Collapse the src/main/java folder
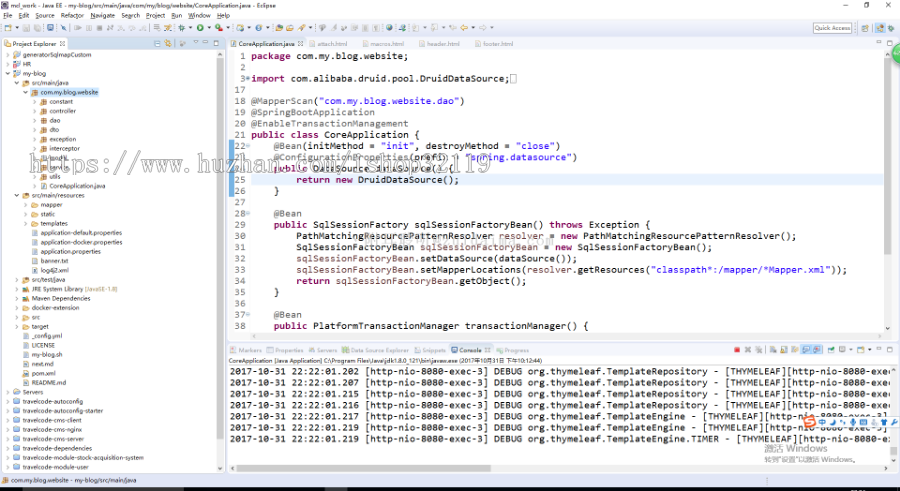The height and width of the screenshot is (491, 900). click(17, 83)
